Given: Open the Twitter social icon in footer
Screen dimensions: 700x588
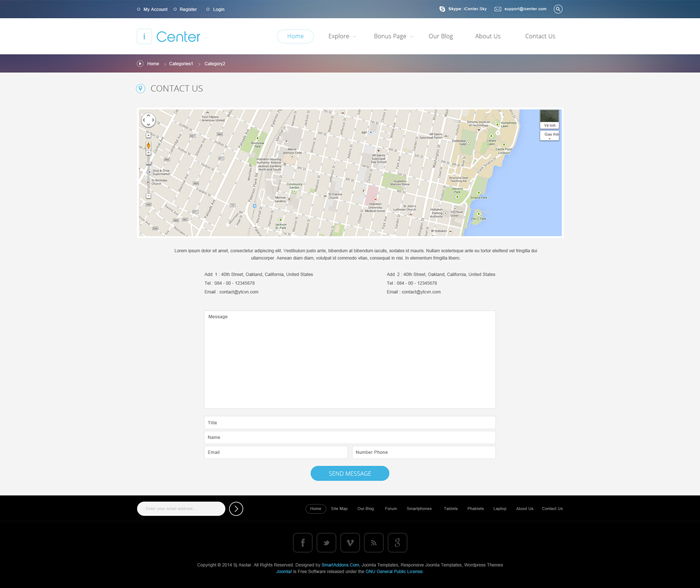Looking at the screenshot, I should click(326, 542).
